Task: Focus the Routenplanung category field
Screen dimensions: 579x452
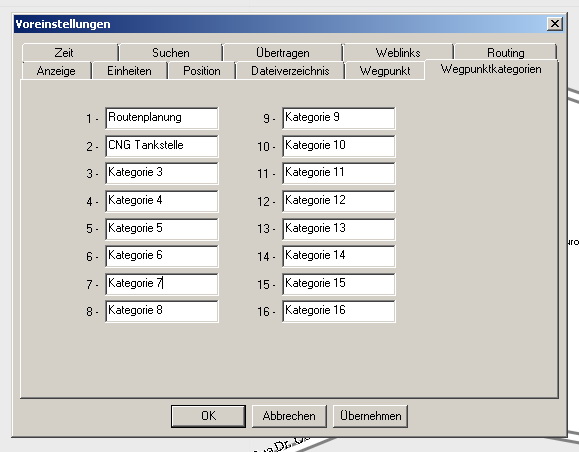Action: click(x=162, y=118)
